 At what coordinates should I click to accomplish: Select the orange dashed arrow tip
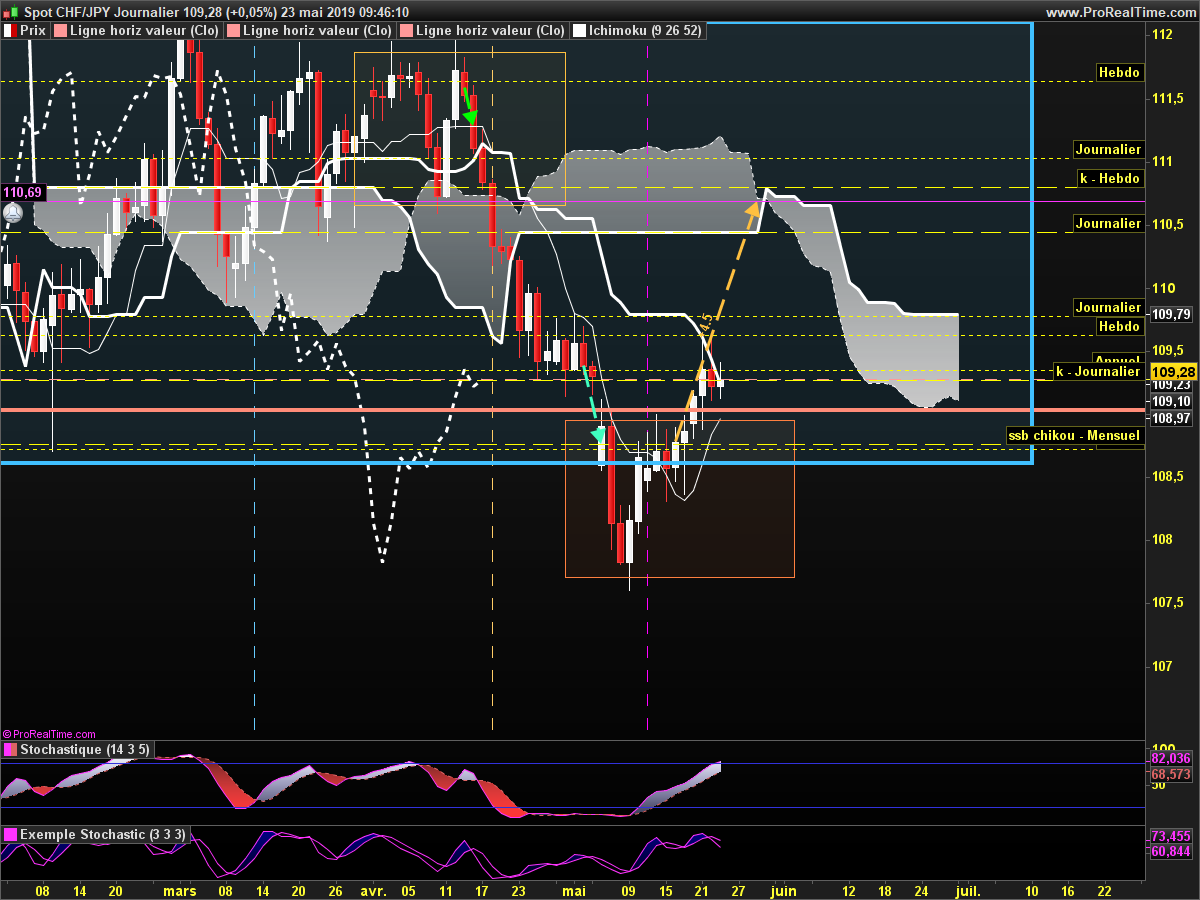(x=750, y=207)
